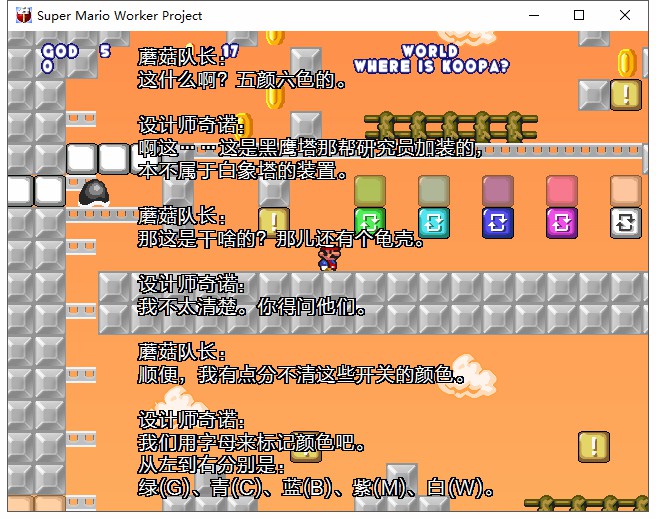Click the line '那这是干啥的？那儿还有个龟壳。'
Screen dimensions: 656x519
281,239
